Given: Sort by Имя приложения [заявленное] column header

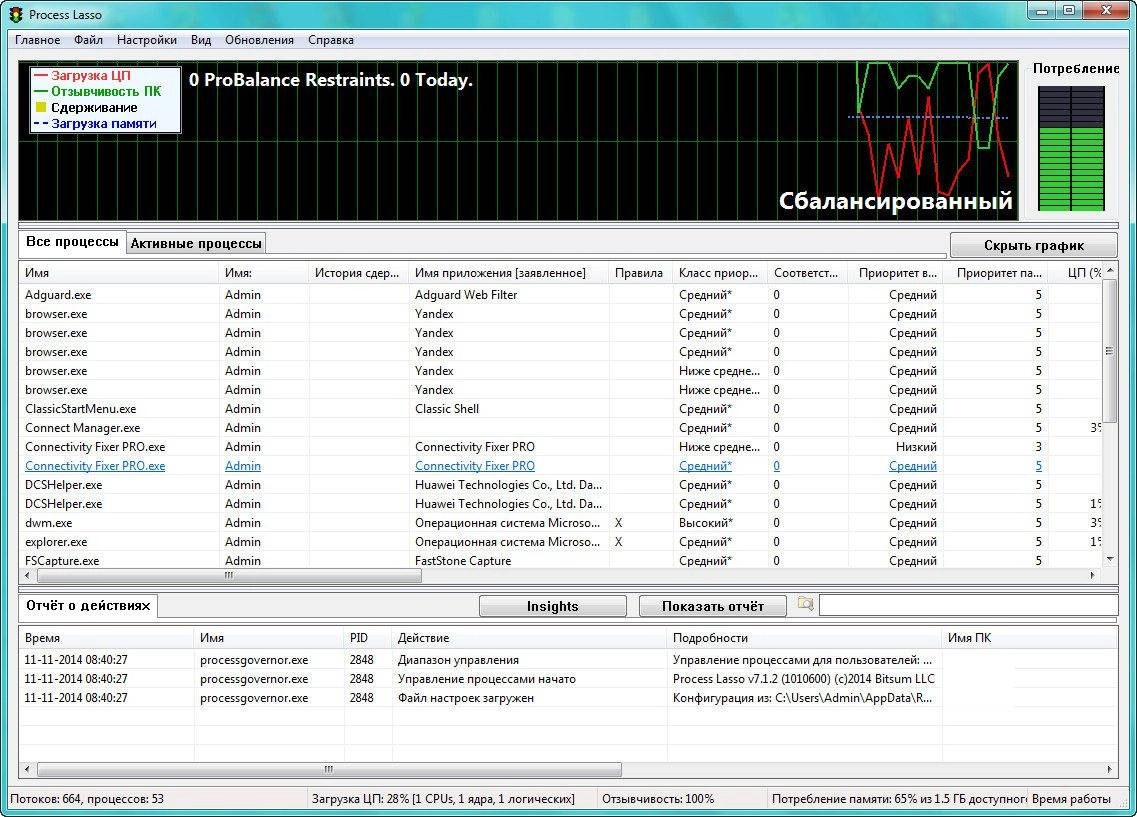Looking at the screenshot, I should pos(509,273).
